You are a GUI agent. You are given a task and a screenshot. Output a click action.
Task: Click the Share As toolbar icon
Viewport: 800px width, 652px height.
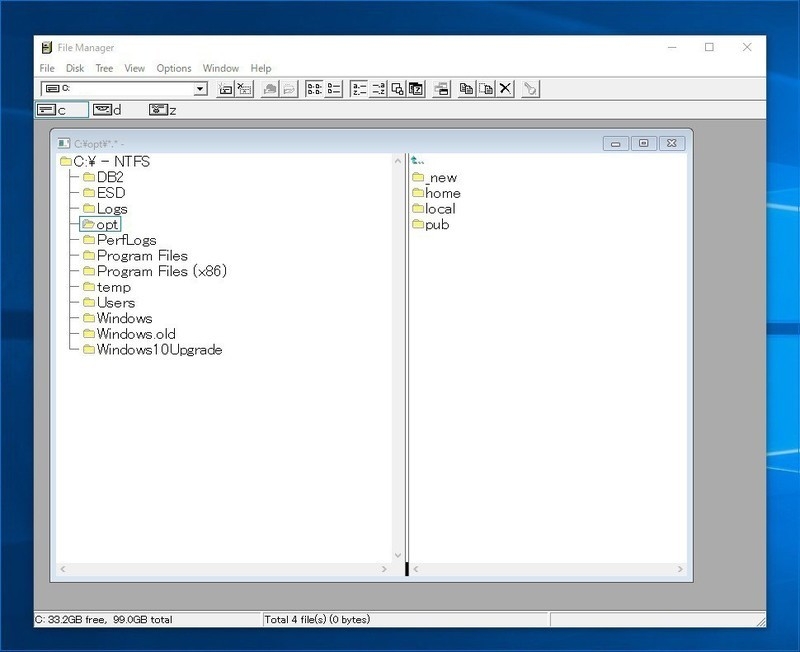[x=269, y=89]
